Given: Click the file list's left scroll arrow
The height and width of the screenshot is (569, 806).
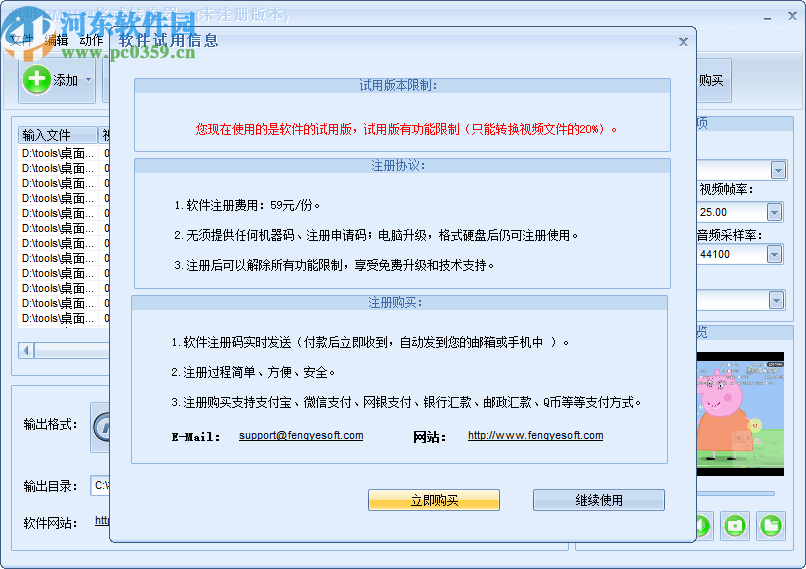Looking at the screenshot, I should [26, 351].
